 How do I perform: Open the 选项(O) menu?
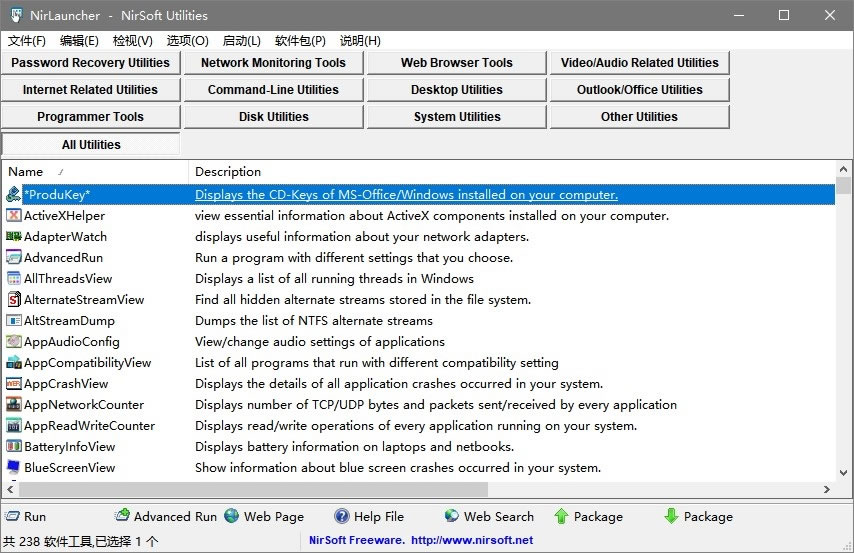tap(187, 41)
